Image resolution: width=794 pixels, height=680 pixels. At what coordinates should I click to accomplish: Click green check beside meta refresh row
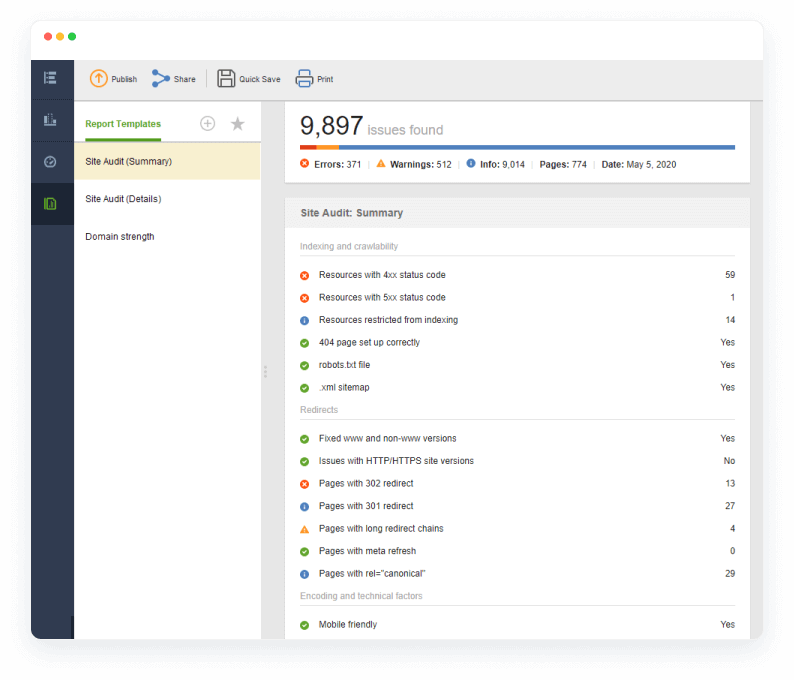(x=304, y=552)
